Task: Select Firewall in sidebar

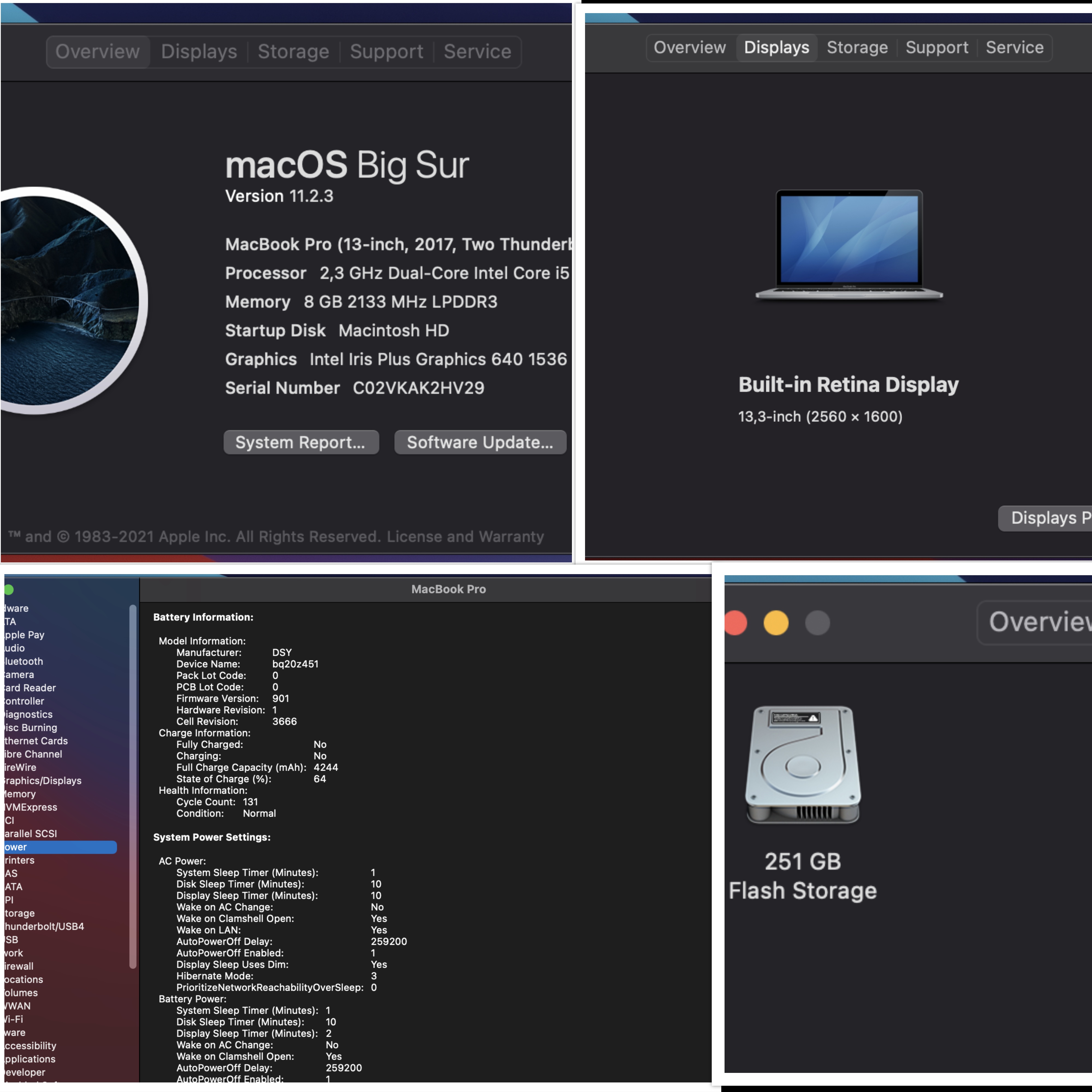Action: click(x=19, y=966)
